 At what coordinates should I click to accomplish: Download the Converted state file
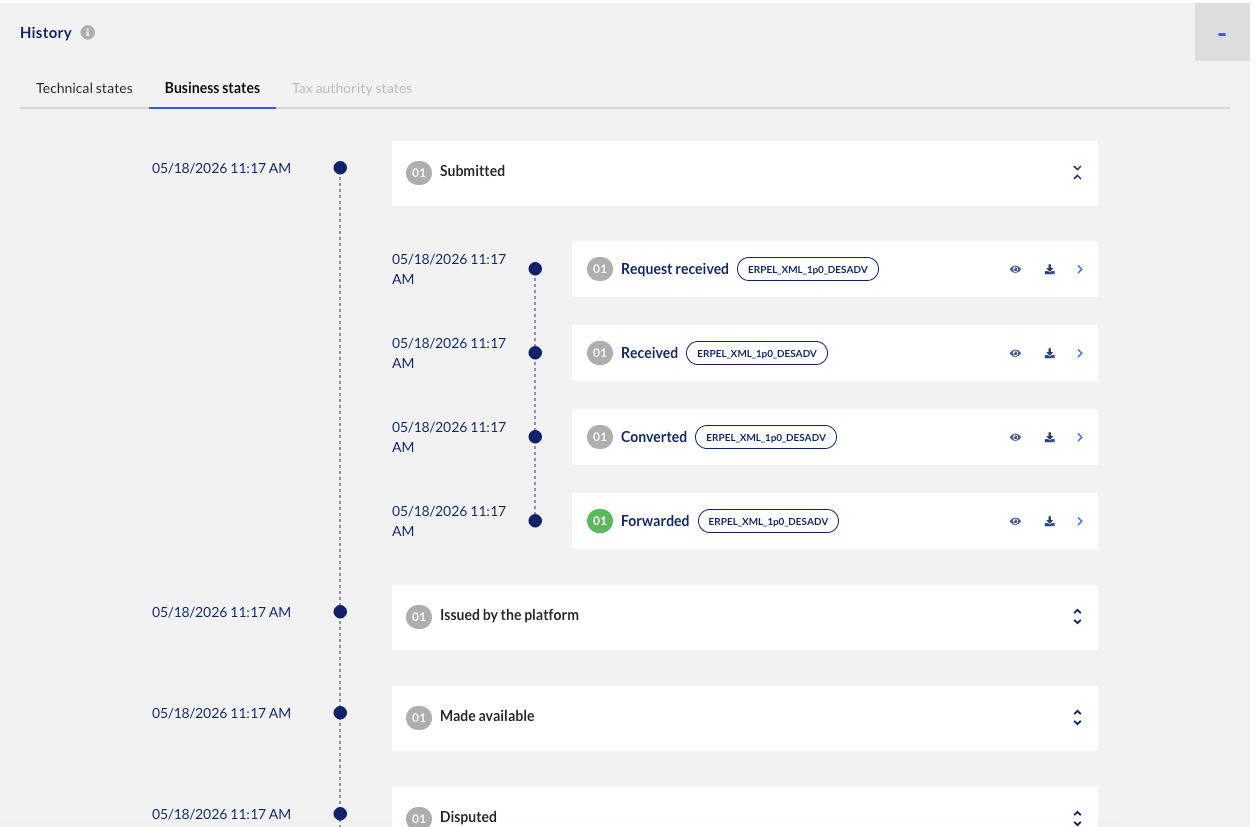coord(1049,437)
